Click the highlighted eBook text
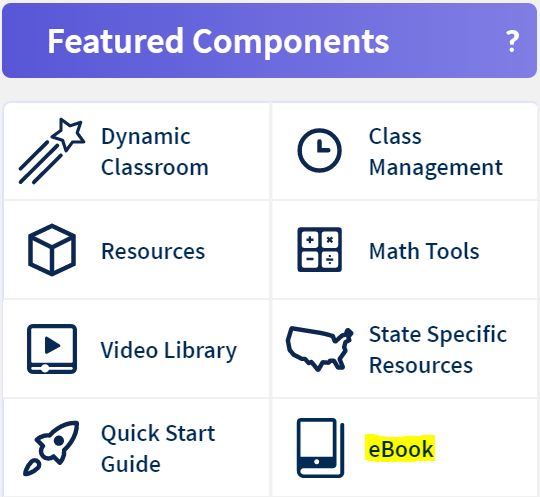The height and width of the screenshot is (497, 540). tap(400, 448)
